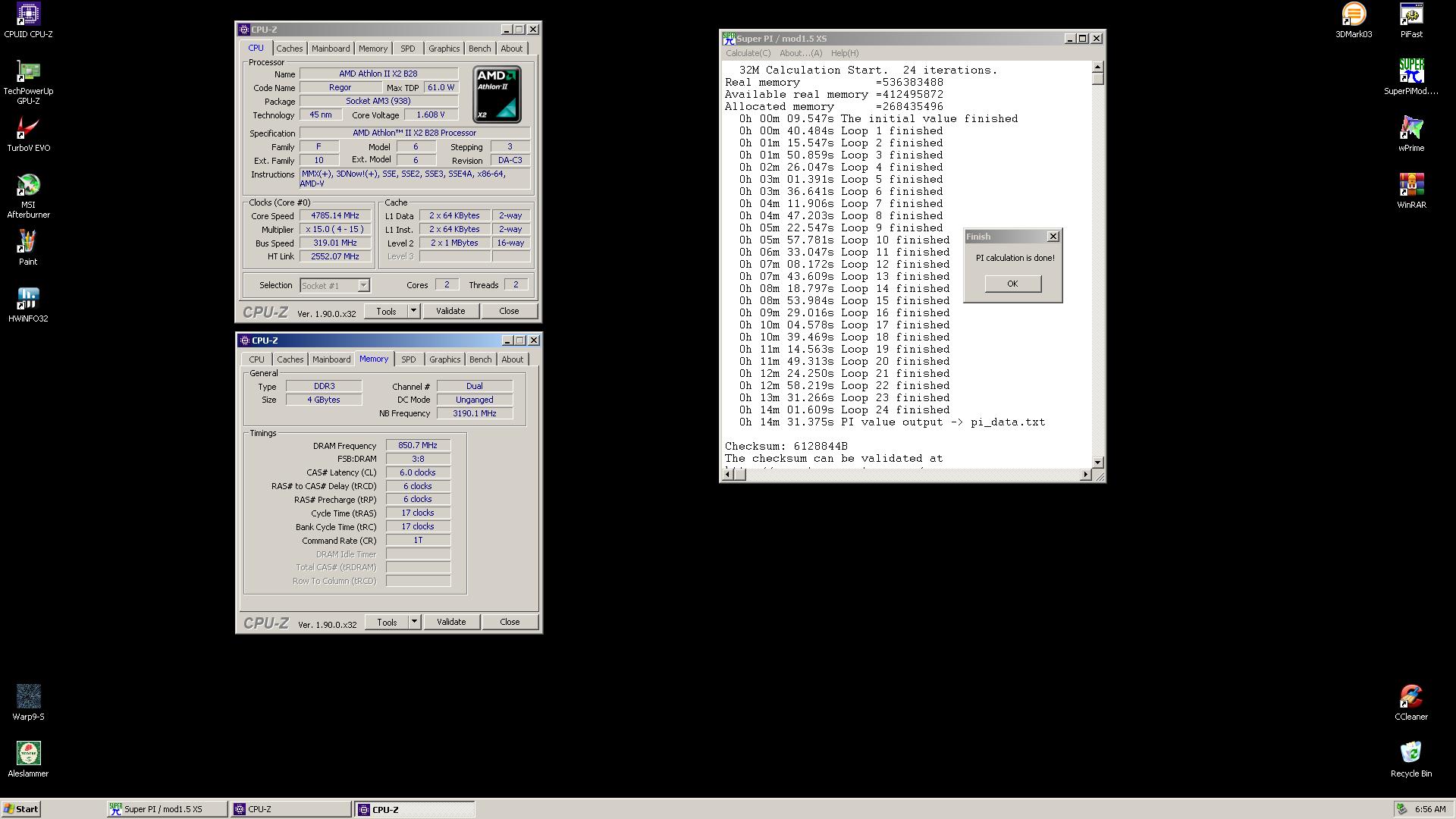Click the system tray icon beside the clock
Screen dimensions: 1456x819
pos(1403,809)
